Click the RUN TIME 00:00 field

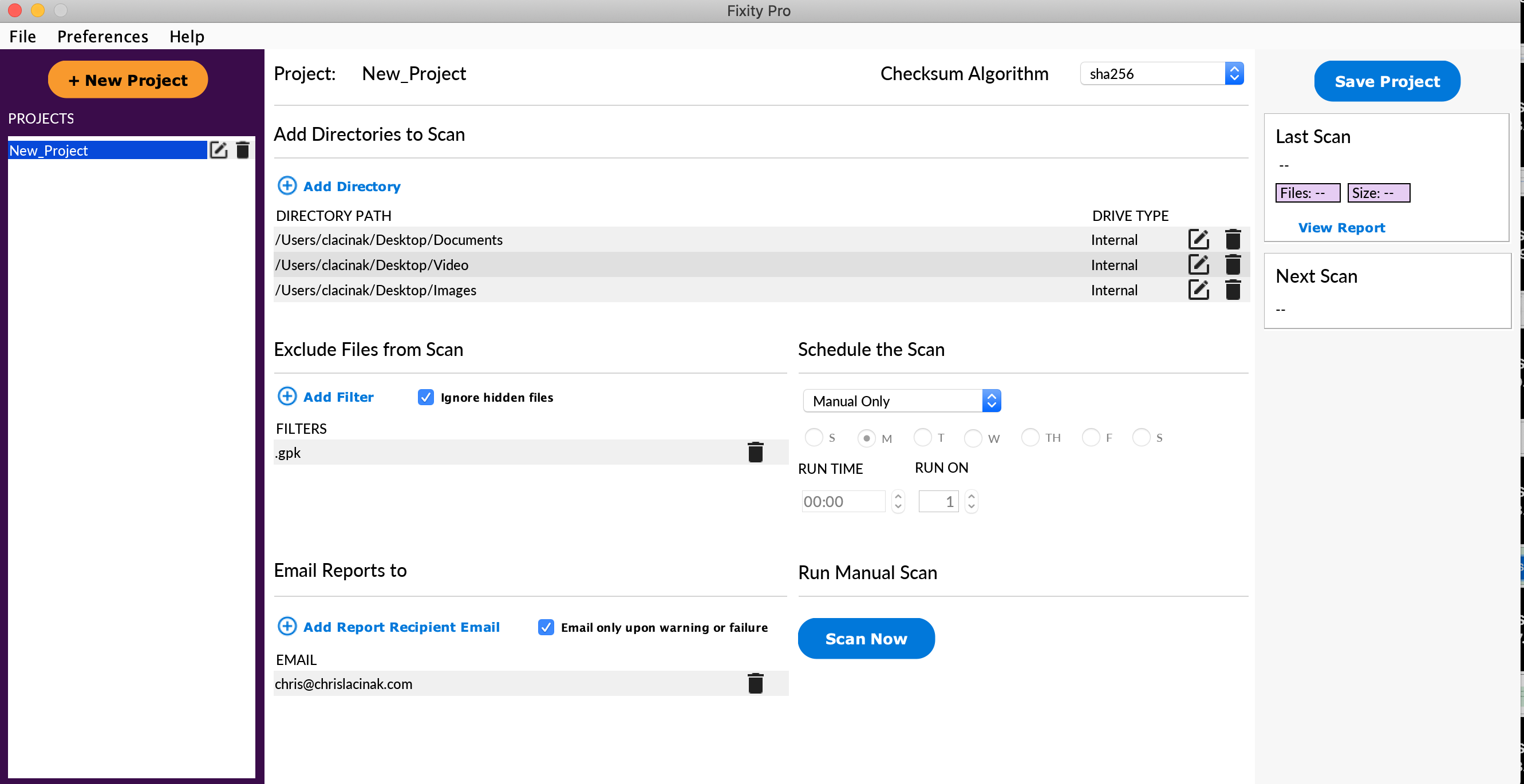point(843,501)
